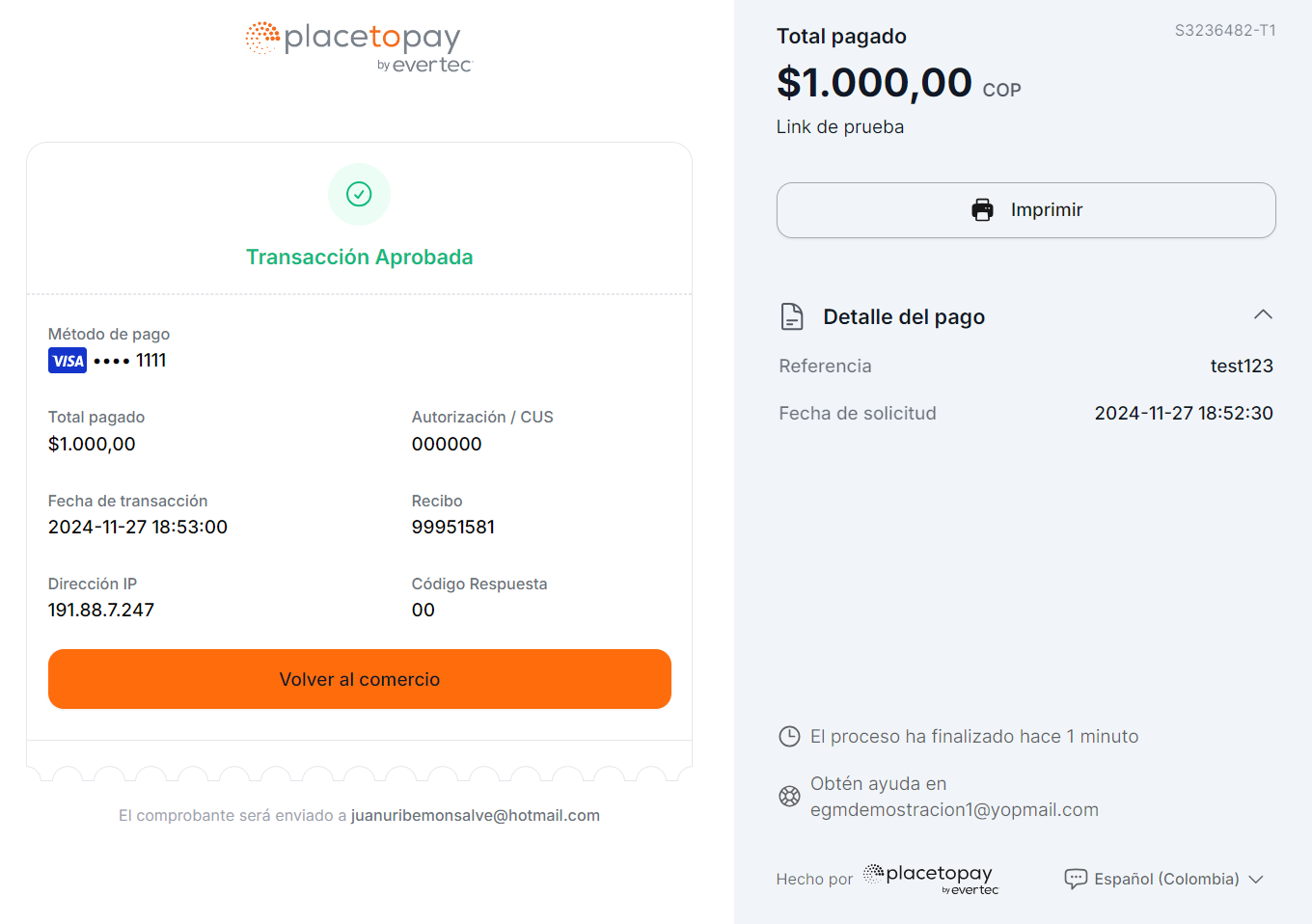The height and width of the screenshot is (924, 1312).
Task: Click the egmdemostracion1@yopmail.com help email
Action: tap(954, 809)
